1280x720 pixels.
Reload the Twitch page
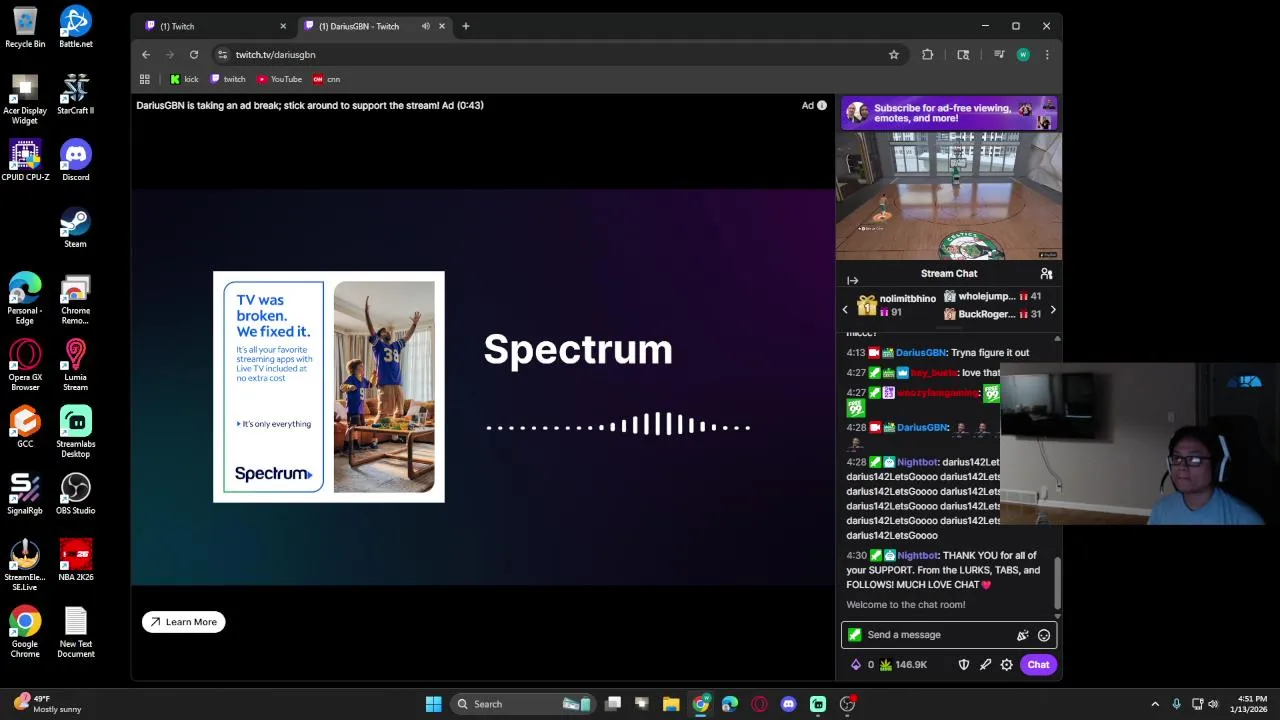pos(194,55)
